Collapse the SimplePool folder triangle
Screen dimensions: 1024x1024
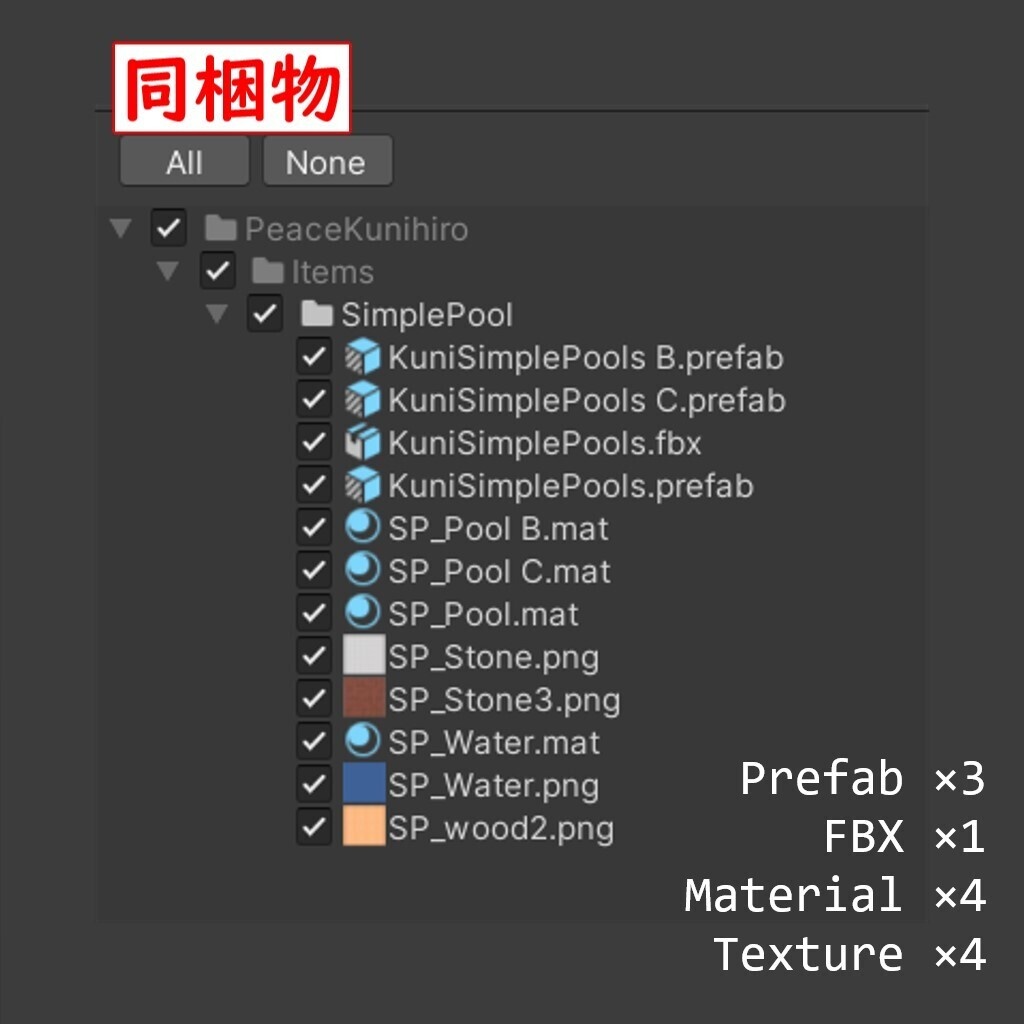pos(217,313)
